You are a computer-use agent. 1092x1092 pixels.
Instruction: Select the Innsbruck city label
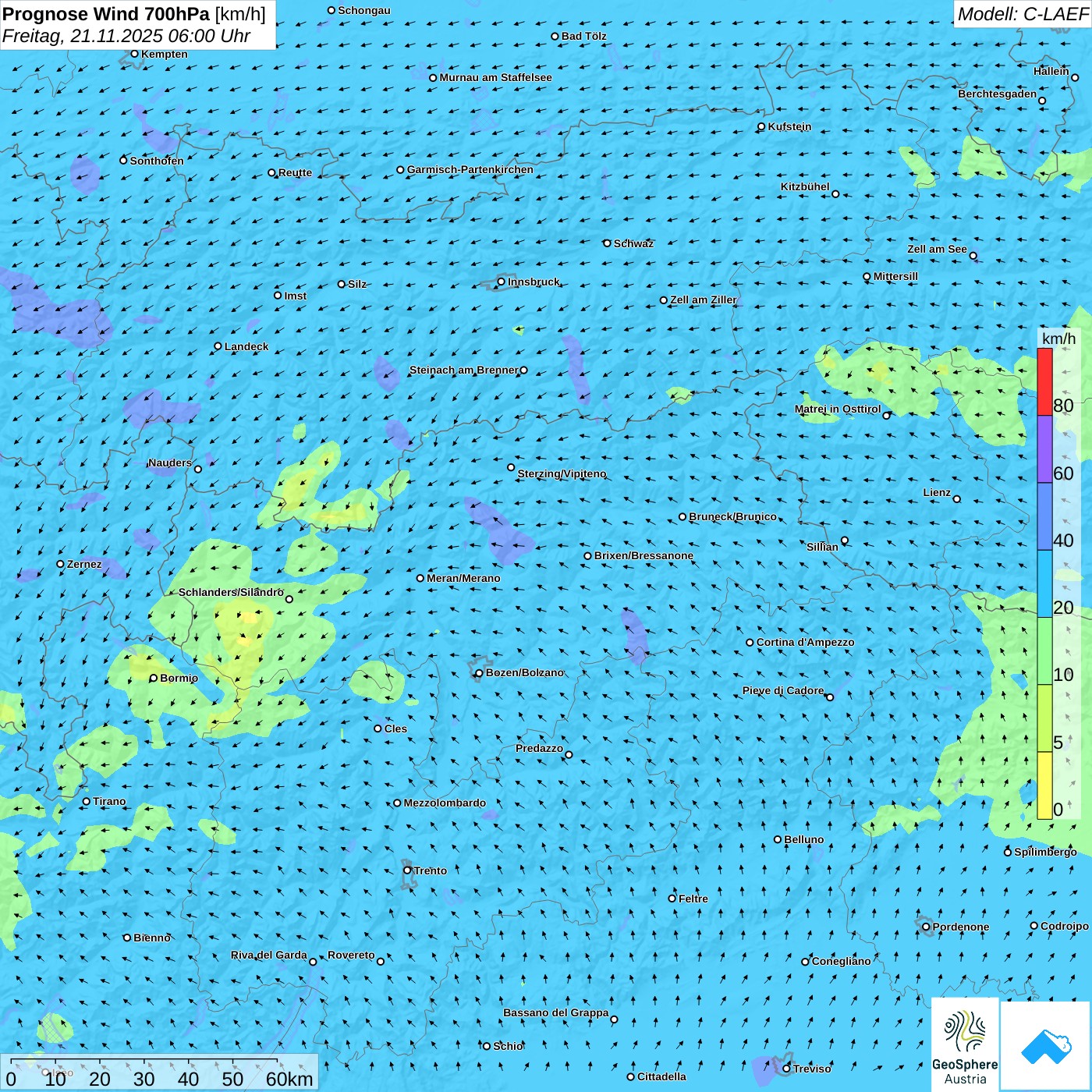(x=534, y=282)
